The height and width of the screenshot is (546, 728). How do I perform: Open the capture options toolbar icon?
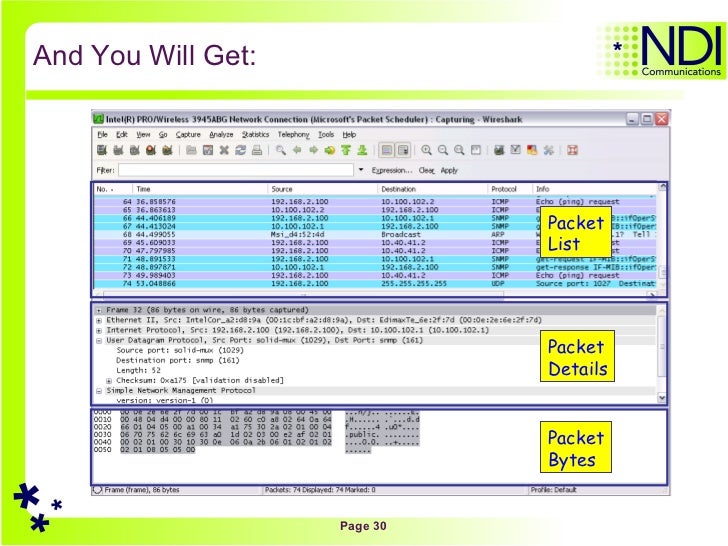(x=118, y=150)
